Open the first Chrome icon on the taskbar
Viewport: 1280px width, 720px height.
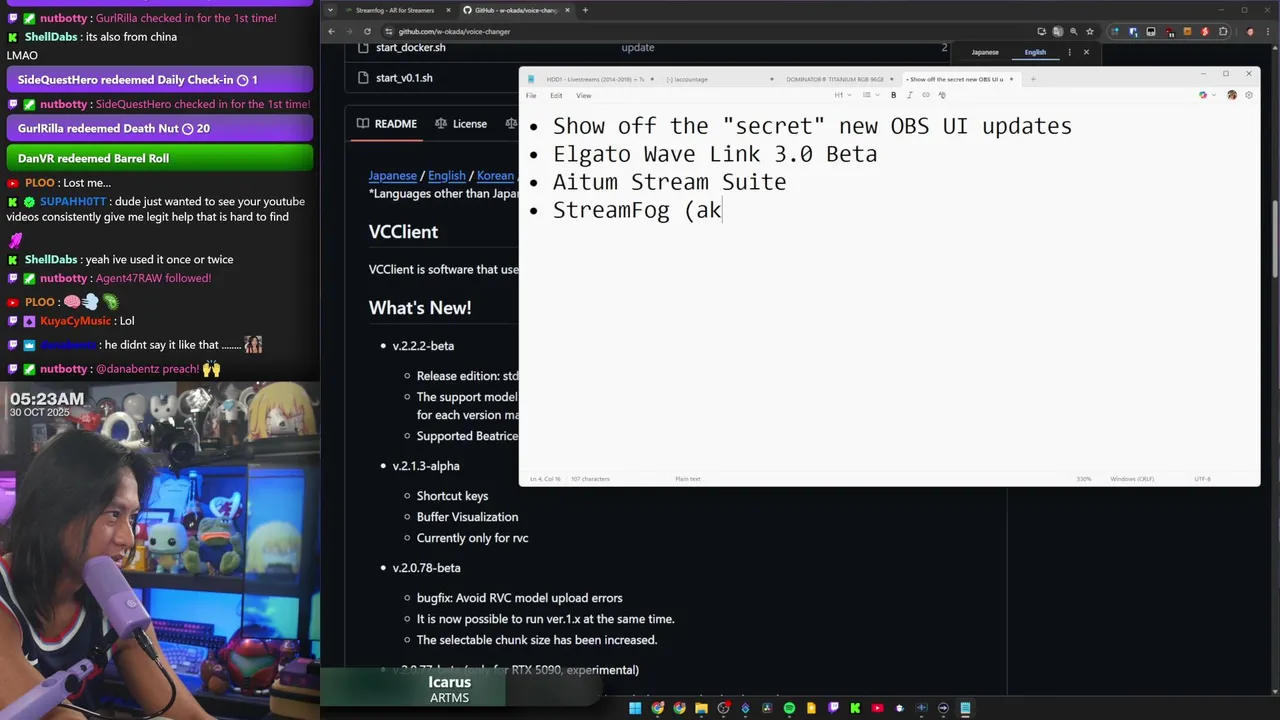657,708
